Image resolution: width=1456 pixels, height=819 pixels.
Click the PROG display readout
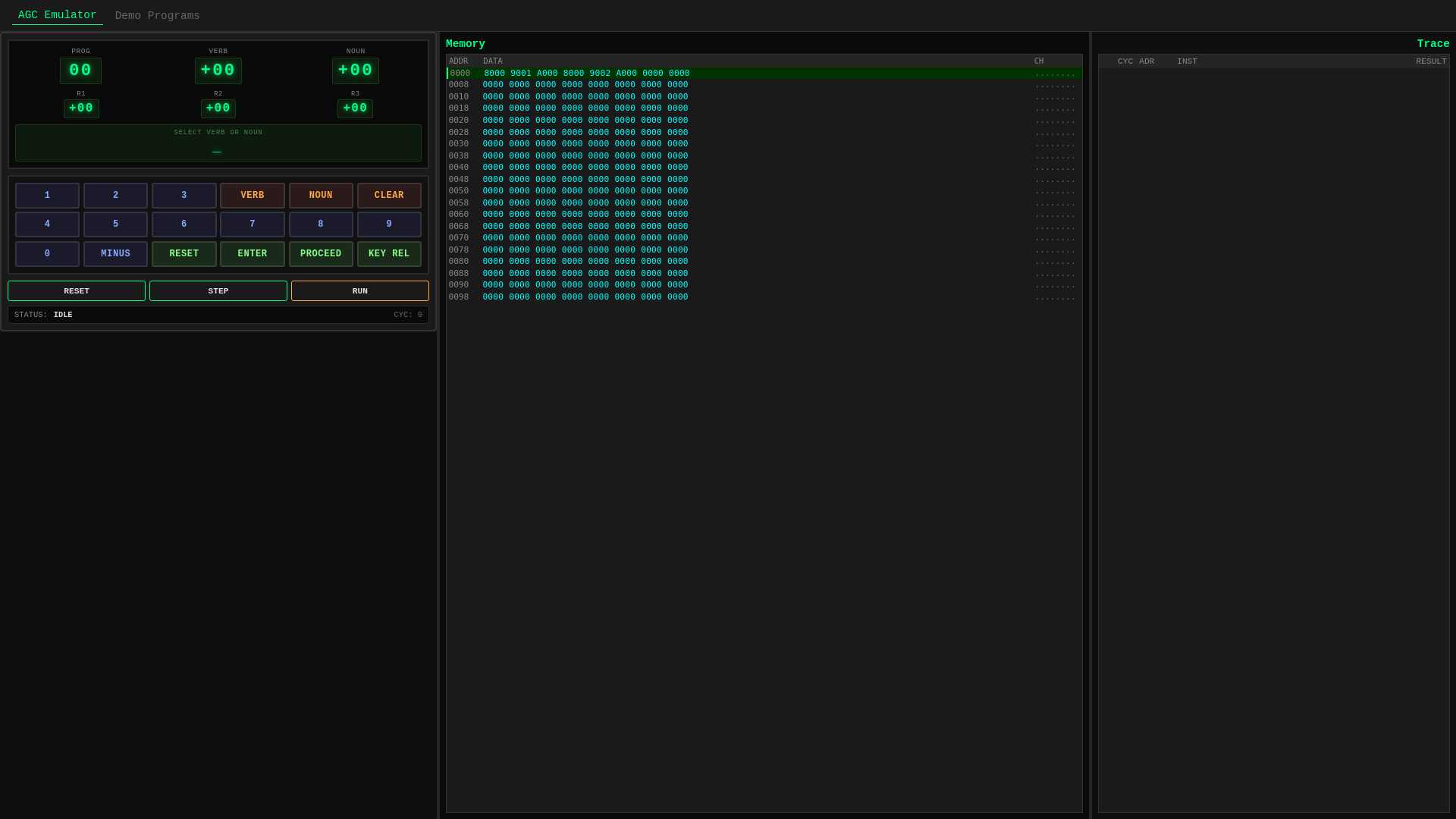[x=80, y=71]
